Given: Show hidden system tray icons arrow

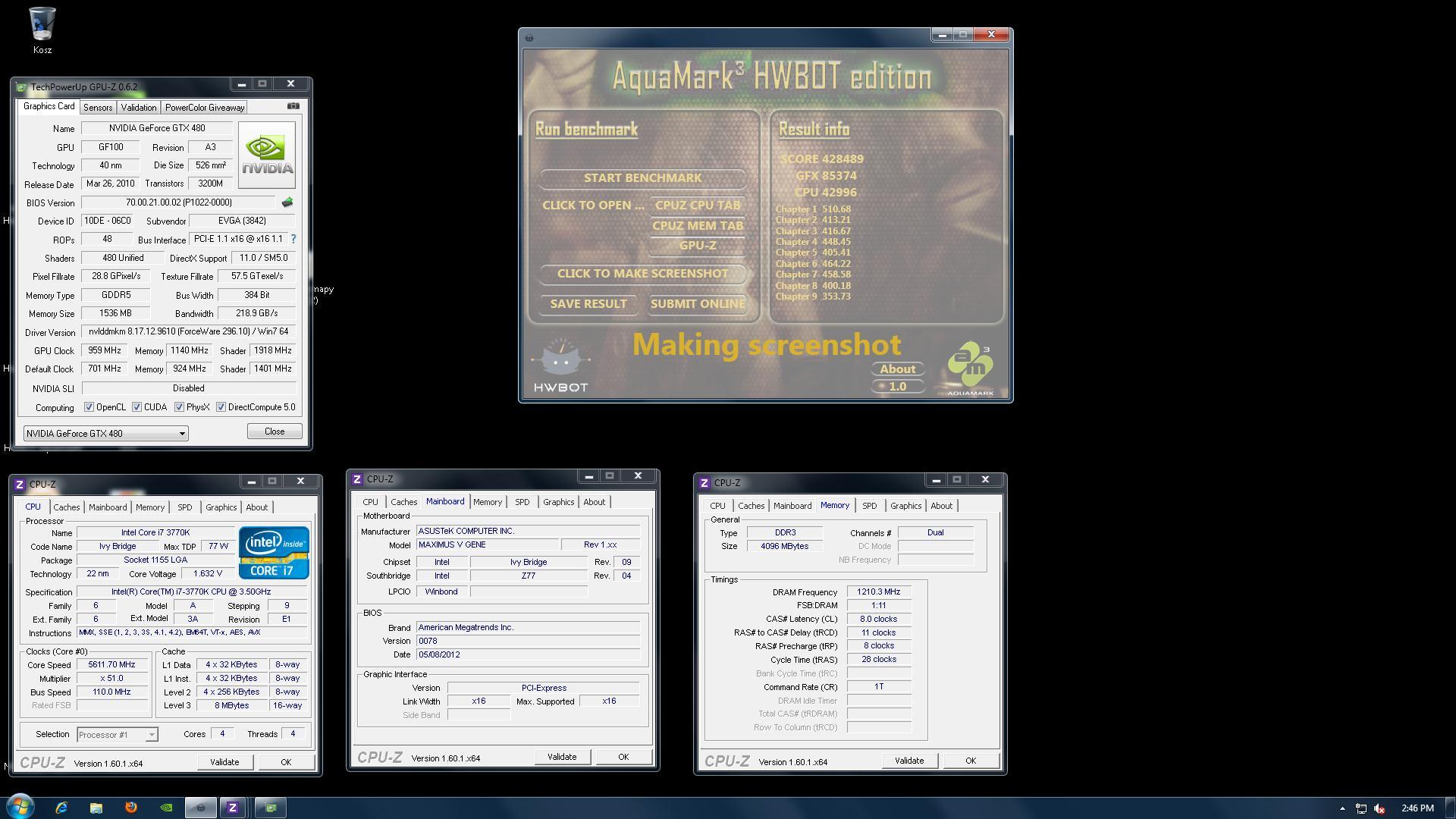Looking at the screenshot, I should point(1342,808).
